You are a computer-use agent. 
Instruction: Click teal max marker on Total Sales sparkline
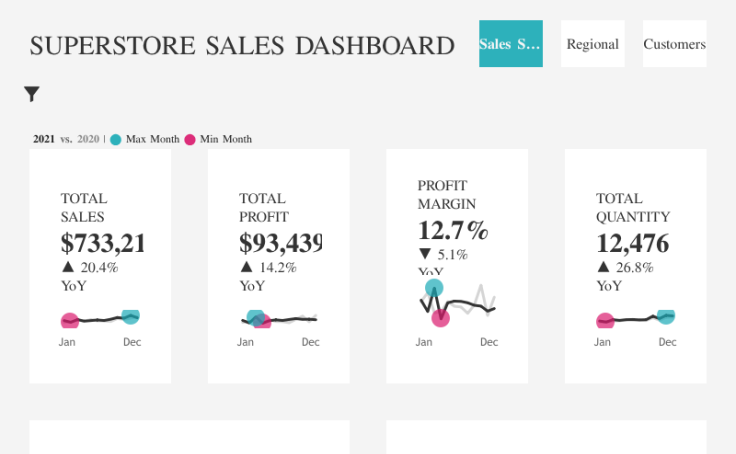coord(130,316)
